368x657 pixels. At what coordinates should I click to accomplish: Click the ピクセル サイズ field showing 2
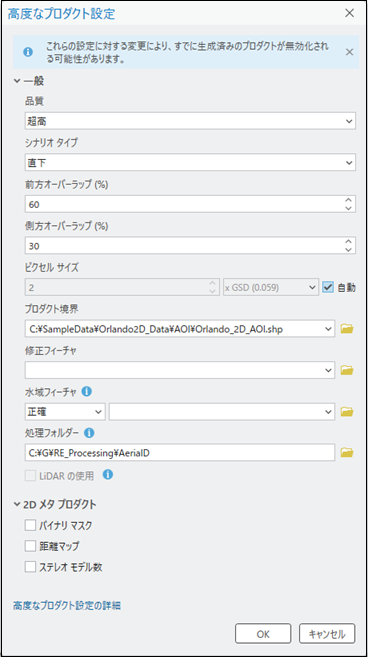pyautogui.click(x=122, y=288)
